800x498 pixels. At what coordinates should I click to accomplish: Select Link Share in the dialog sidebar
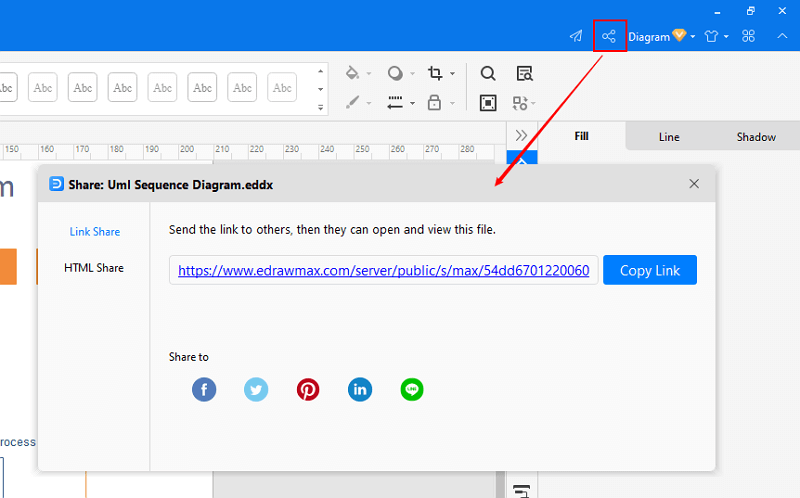click(x=95, y=232)
